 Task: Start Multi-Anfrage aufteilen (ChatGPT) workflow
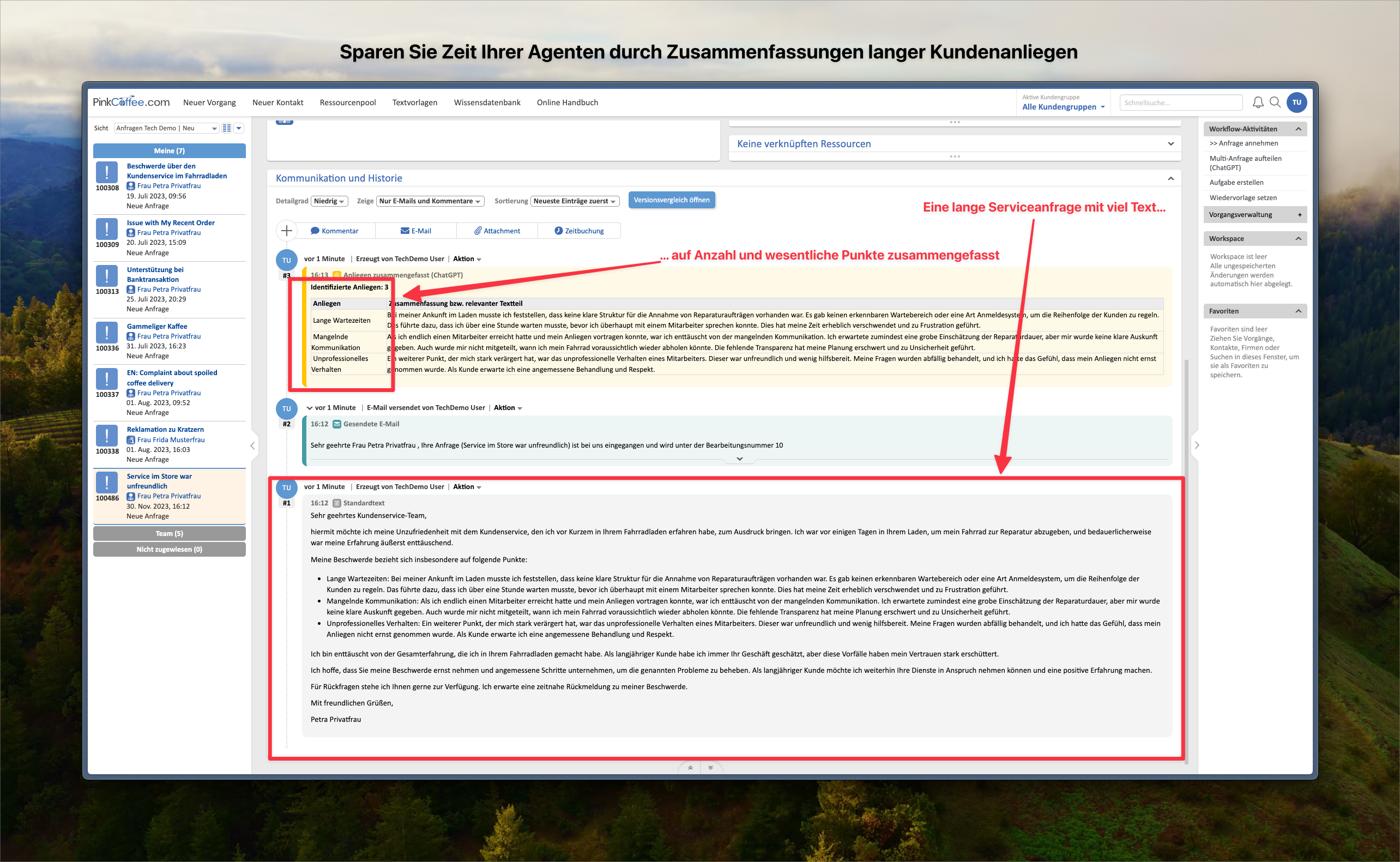tap(1246, 162)
